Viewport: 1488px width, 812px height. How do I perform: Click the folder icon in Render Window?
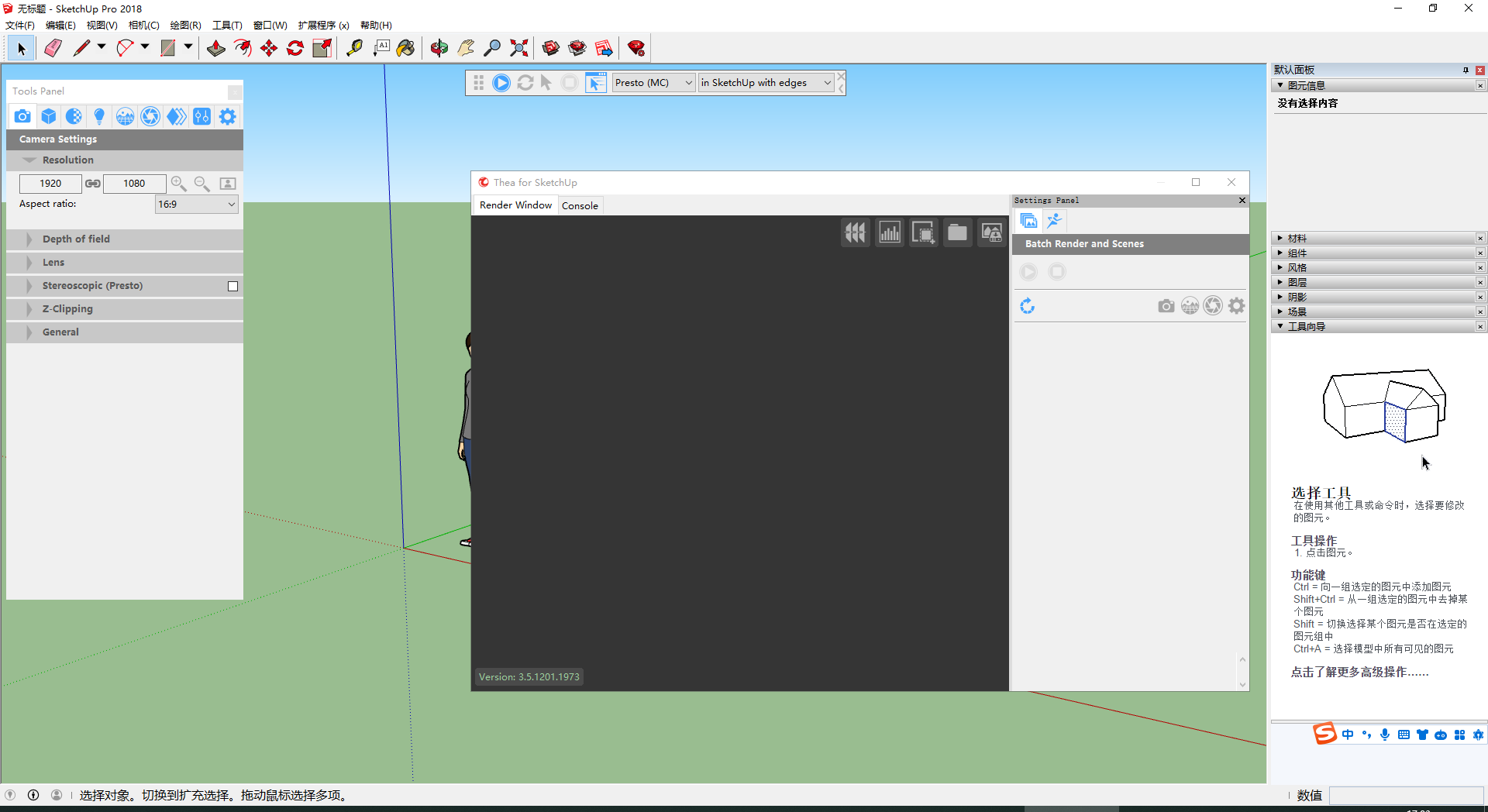pos(958,232)
